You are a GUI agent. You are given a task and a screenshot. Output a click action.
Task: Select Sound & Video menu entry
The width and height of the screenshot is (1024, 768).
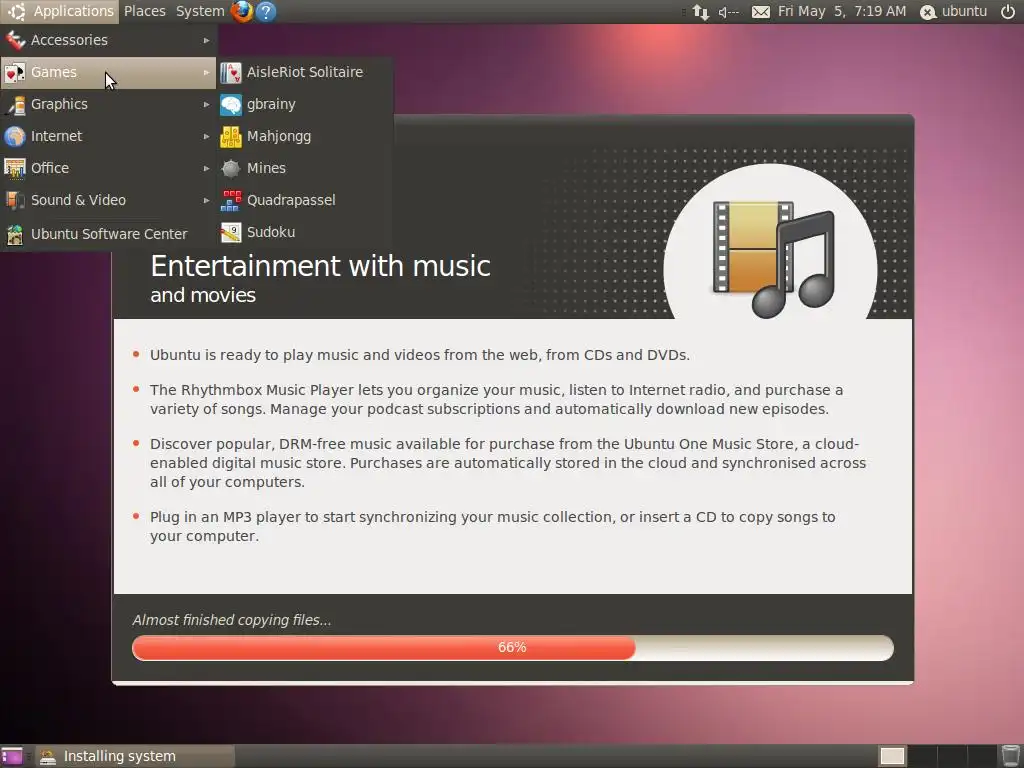[x=108, y=200]
